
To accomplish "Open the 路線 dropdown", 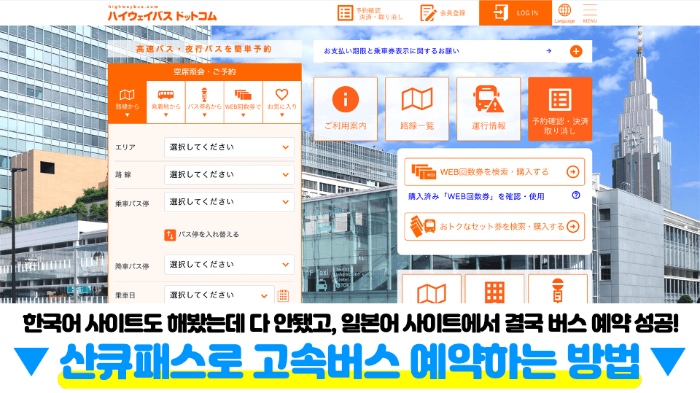I will [x=229, y=175].
